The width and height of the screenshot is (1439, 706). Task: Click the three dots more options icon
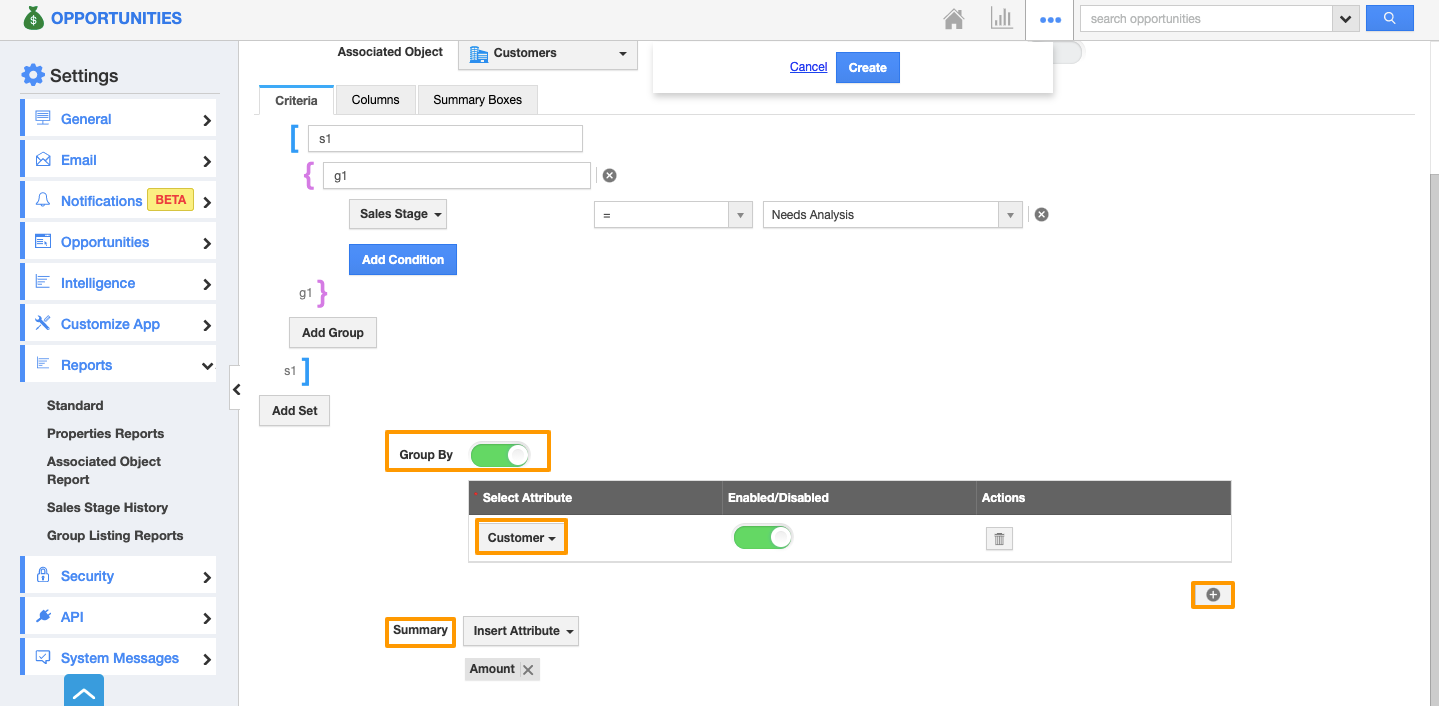coord(1050,19)
